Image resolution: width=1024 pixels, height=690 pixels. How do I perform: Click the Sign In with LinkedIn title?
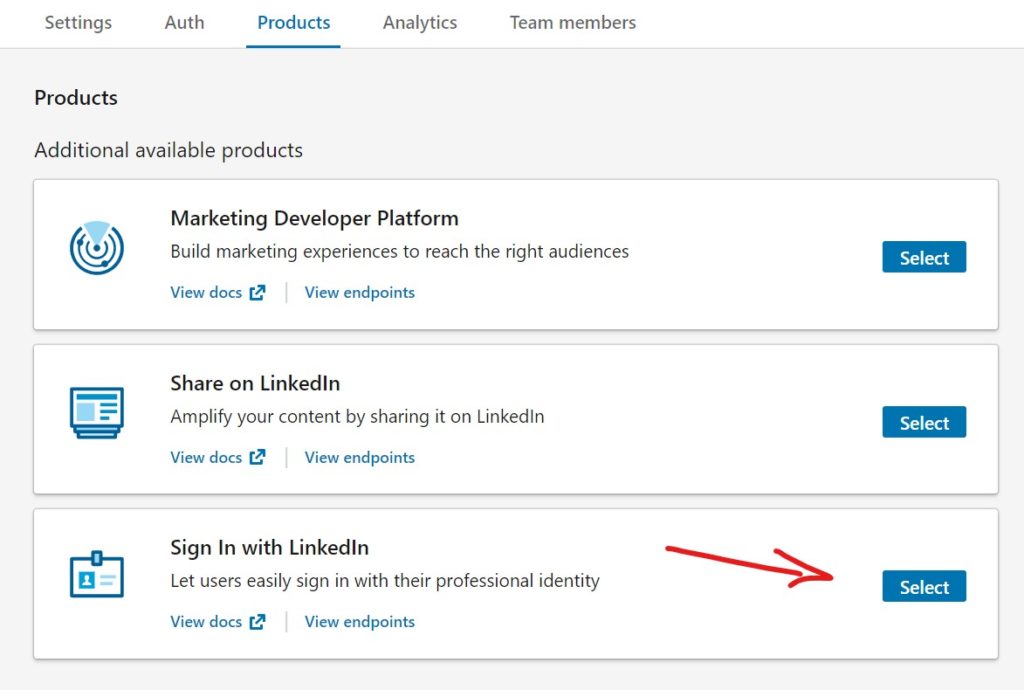pos(270,547)
